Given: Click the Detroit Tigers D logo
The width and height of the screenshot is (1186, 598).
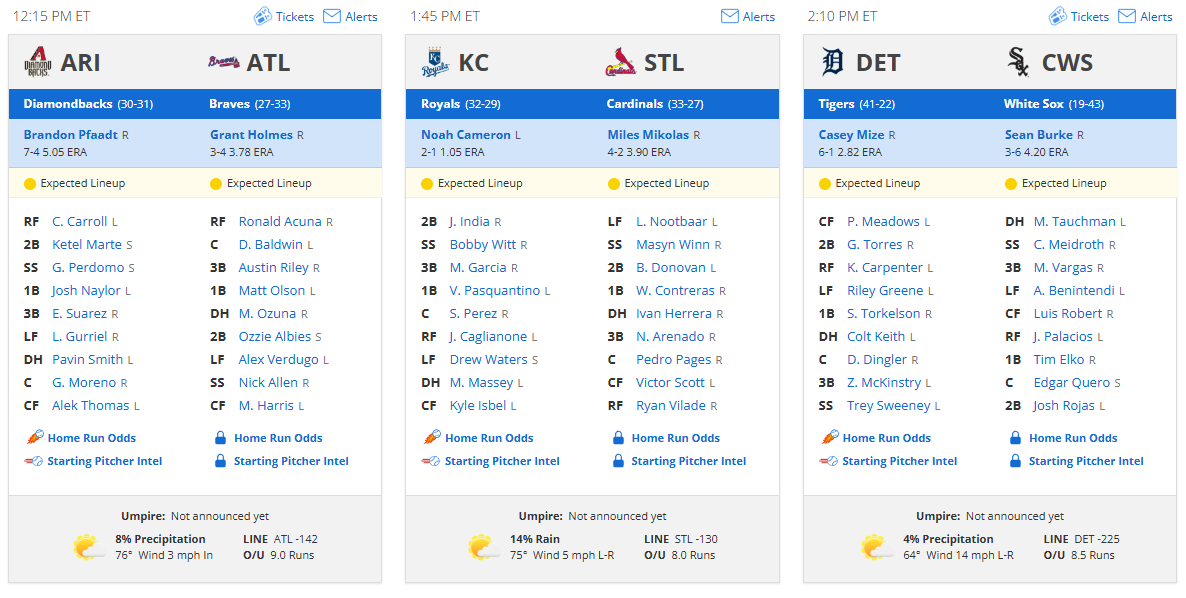Looking at the screenshot, I should 832,62.
